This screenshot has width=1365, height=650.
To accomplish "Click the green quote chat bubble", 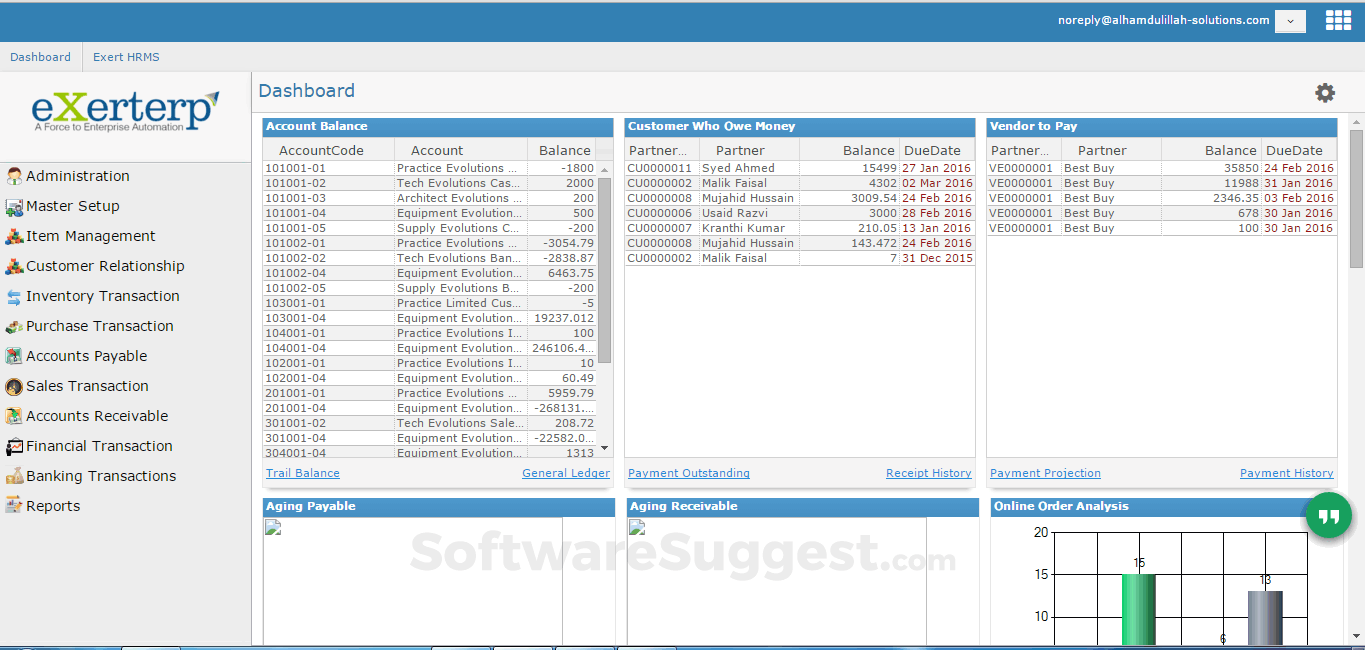I will [1329, 516].
